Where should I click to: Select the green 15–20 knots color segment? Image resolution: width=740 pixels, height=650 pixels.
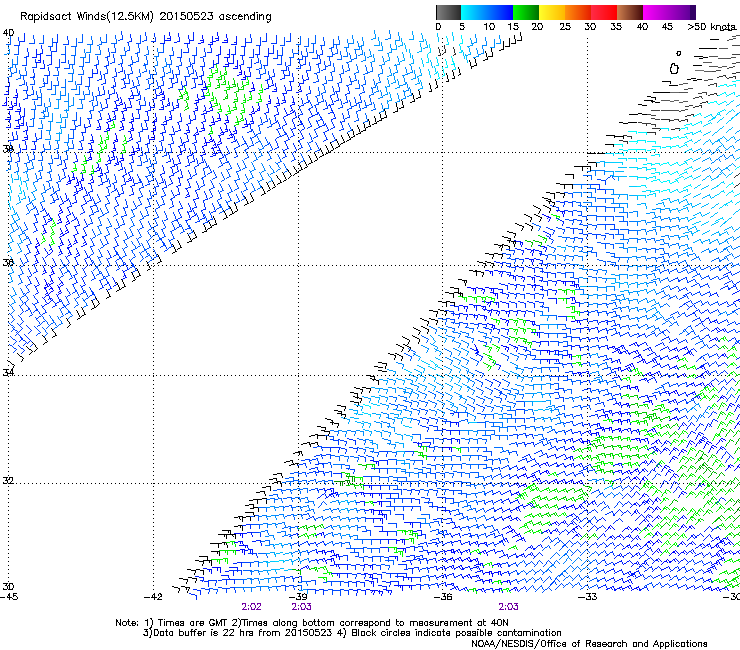click(526, 12)
